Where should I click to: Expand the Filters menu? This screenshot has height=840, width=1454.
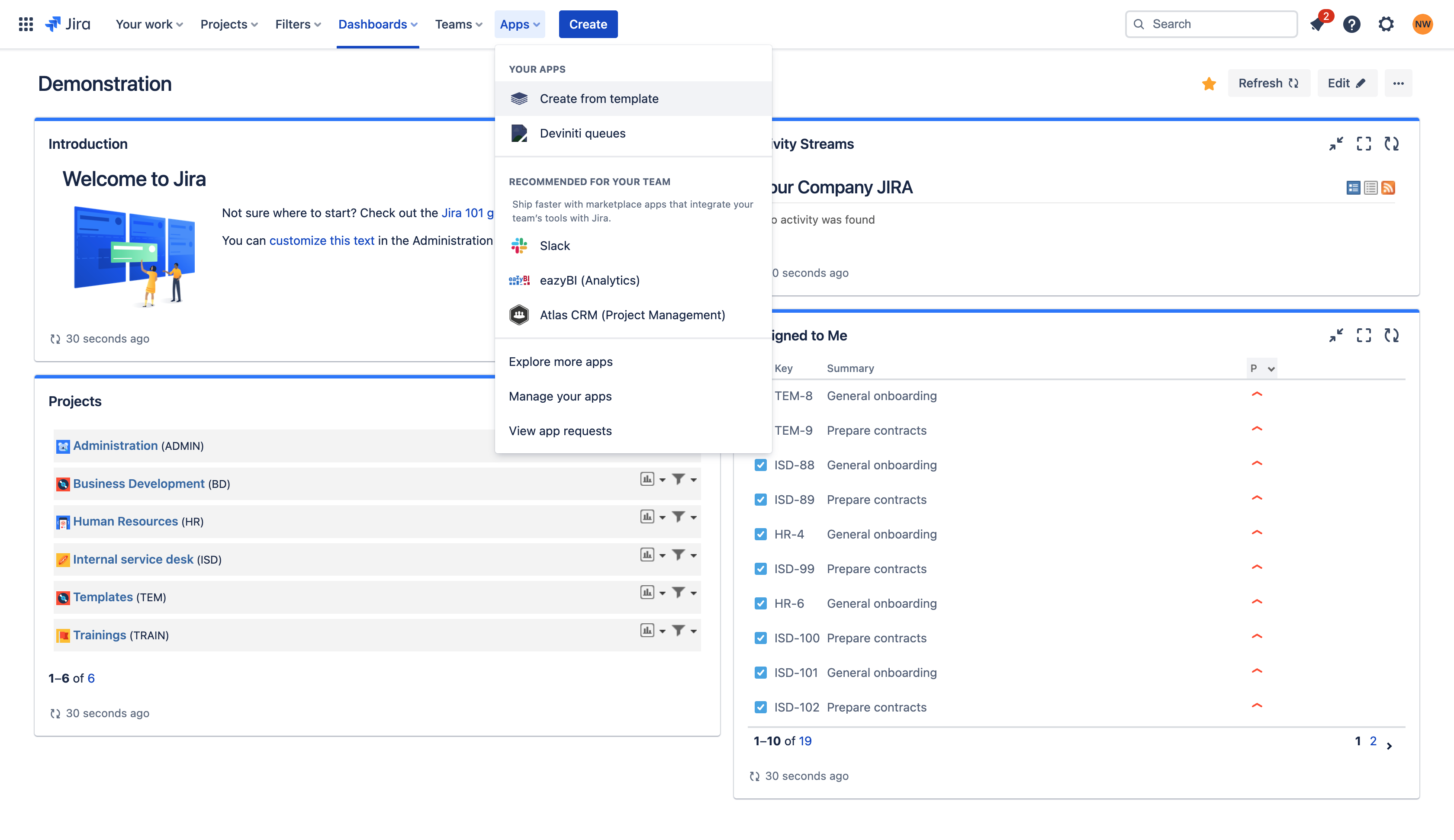(298, 24)
